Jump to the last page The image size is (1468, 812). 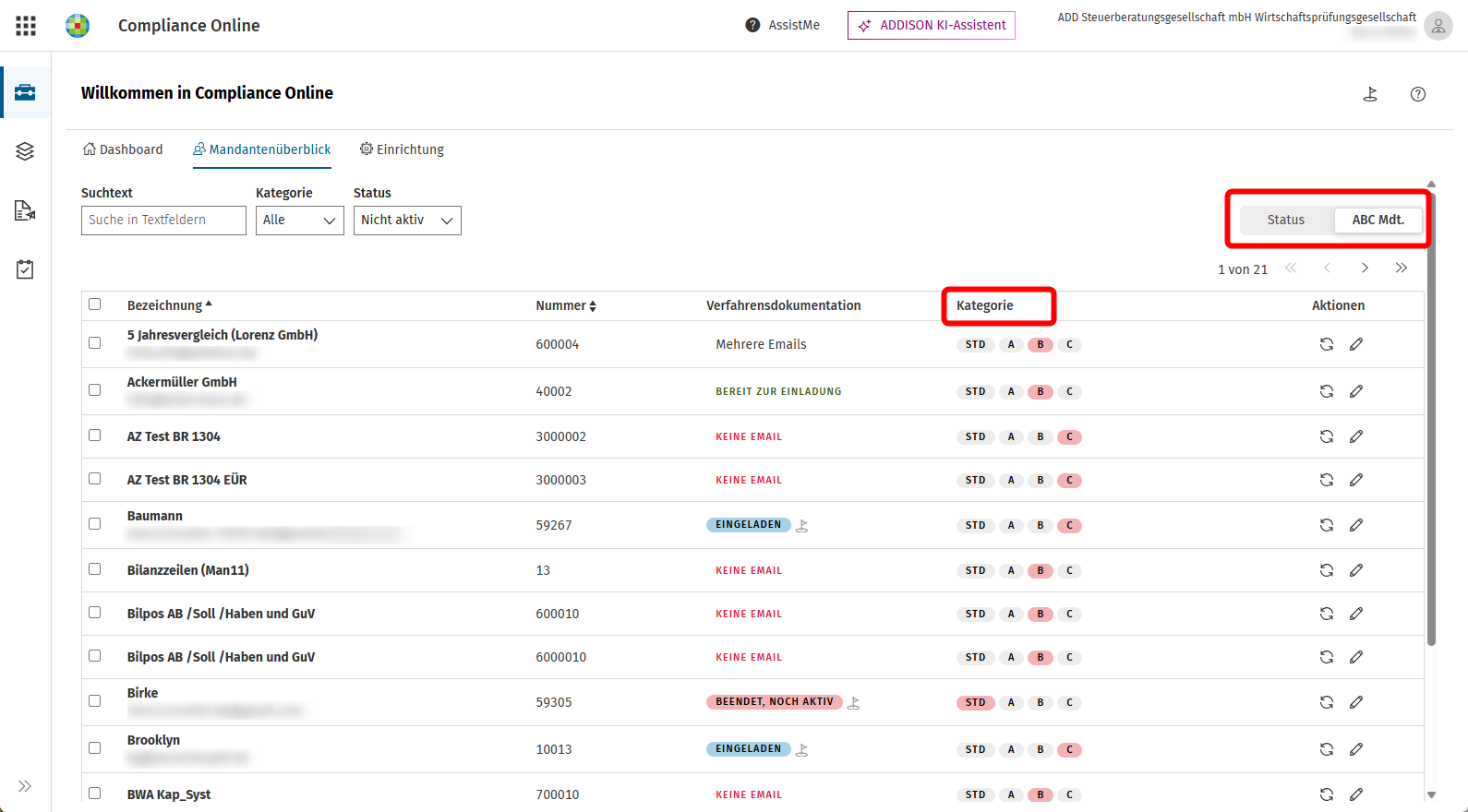tap(1402, 269)
